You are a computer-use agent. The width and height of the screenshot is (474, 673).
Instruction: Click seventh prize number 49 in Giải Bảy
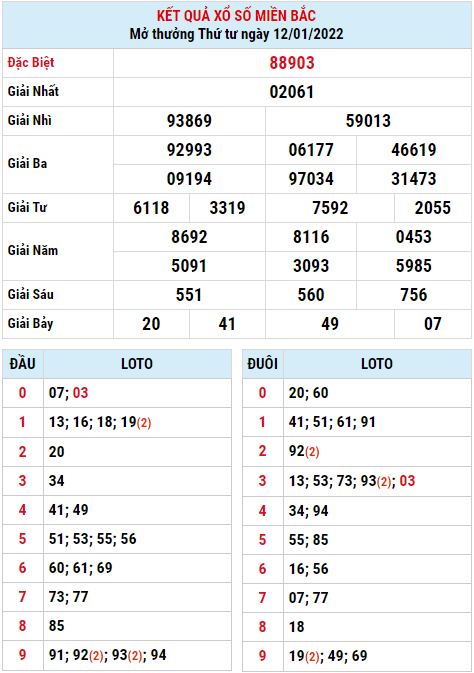(330, 324)
